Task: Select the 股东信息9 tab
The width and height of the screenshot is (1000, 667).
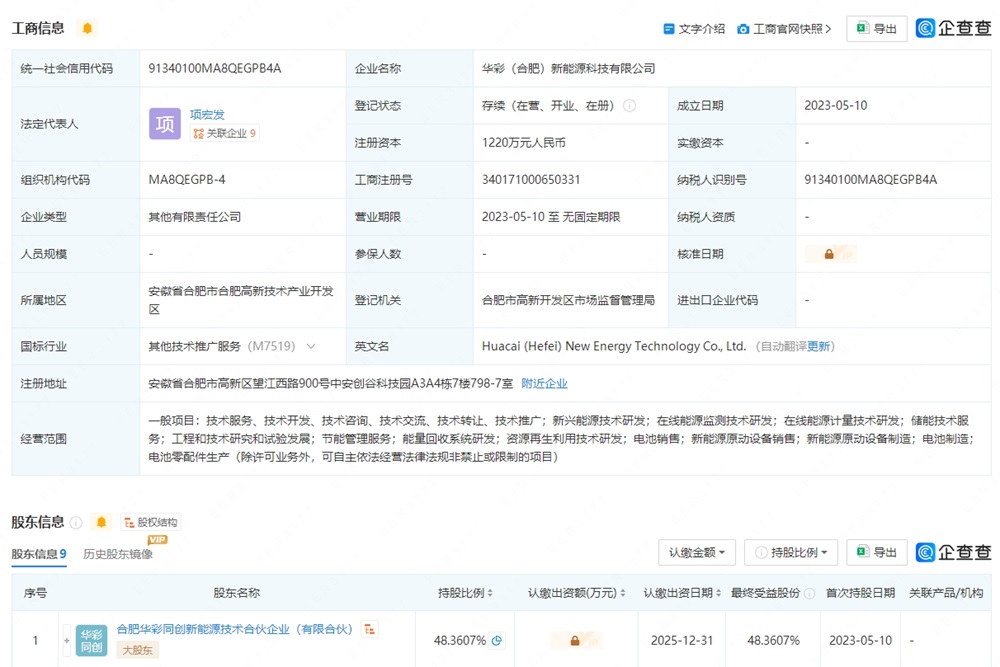Action: click(40, 555)
